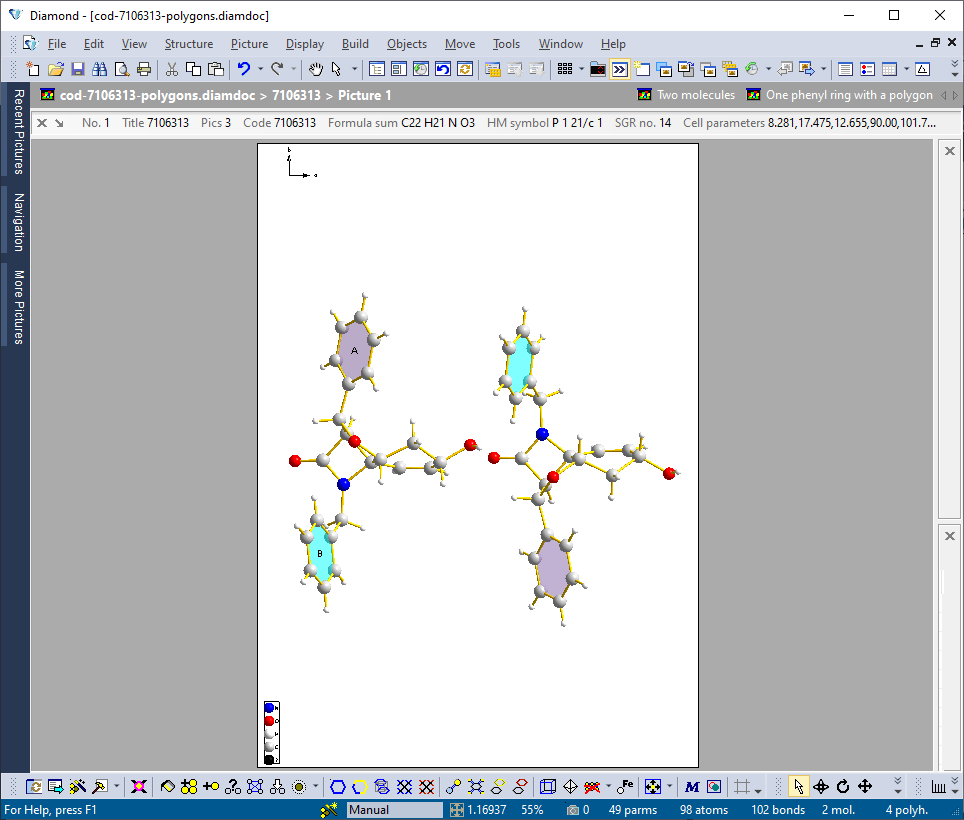Click the red atom swatch in the color legend

click(x=271, y=720)
